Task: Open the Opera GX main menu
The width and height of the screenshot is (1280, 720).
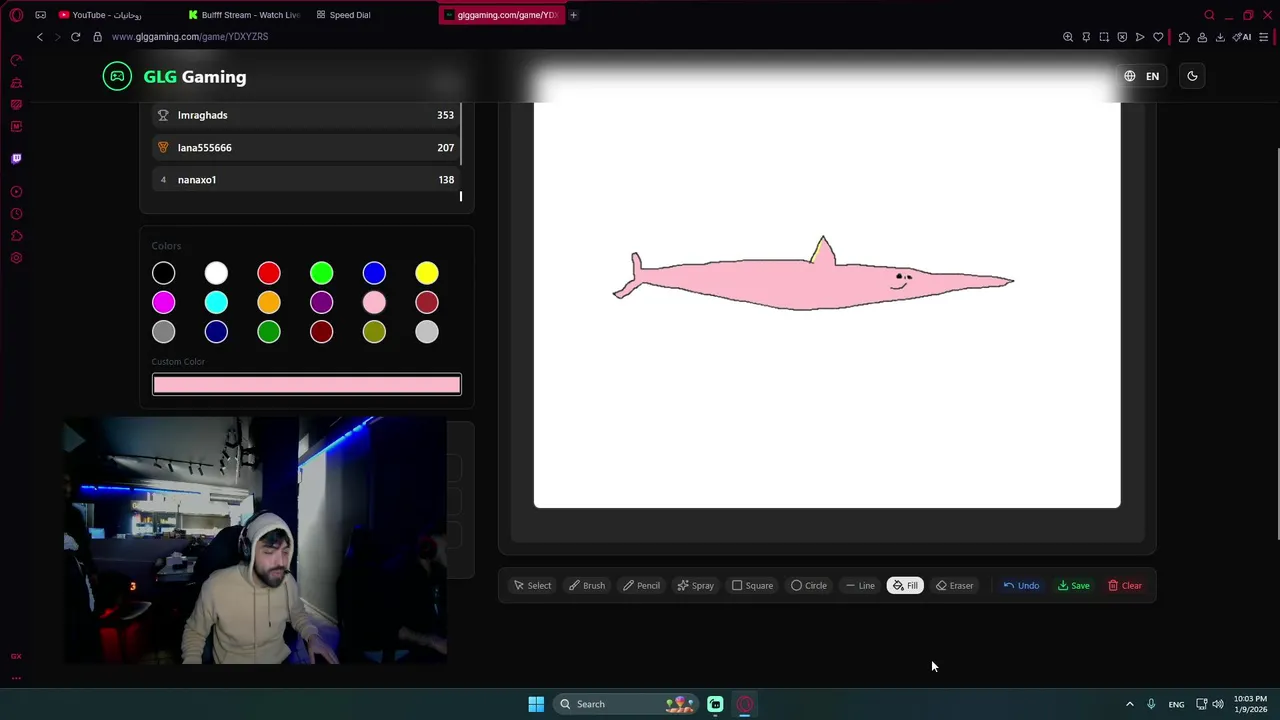Action: pyautogui.click(x=16, y=15)
